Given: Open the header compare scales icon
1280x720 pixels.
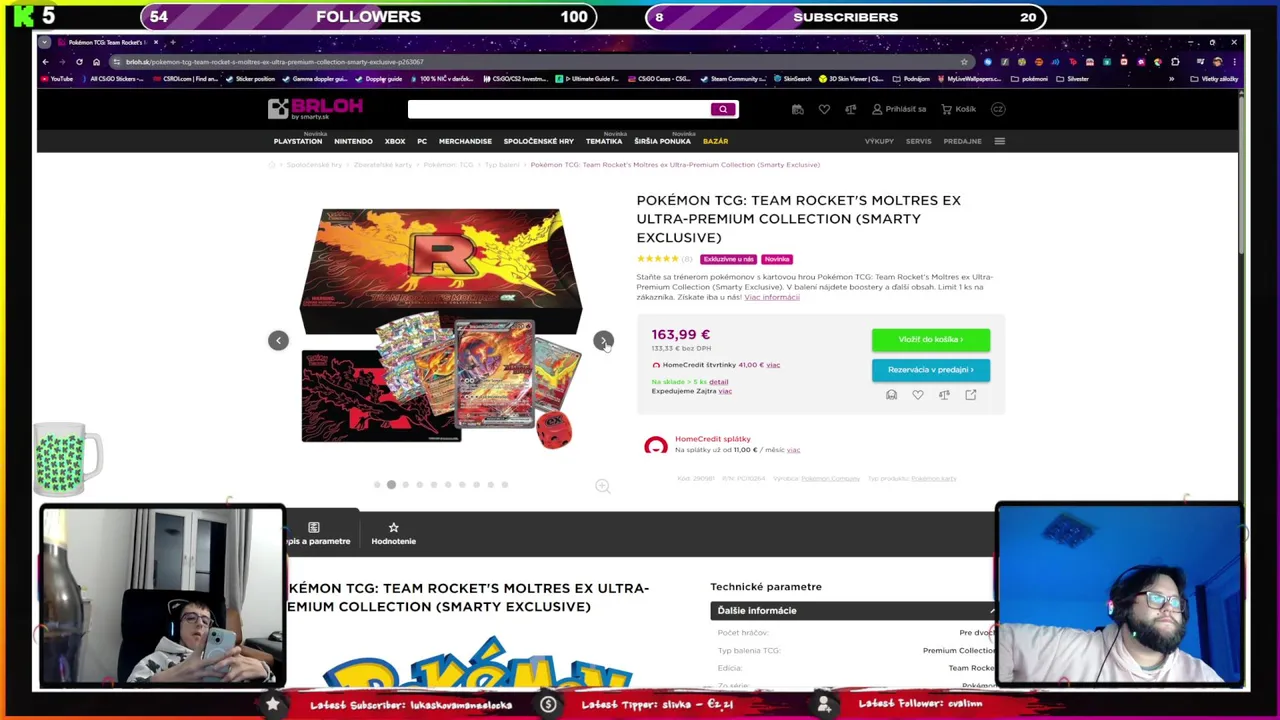Looking at the screenshot, I should (850, 109).
